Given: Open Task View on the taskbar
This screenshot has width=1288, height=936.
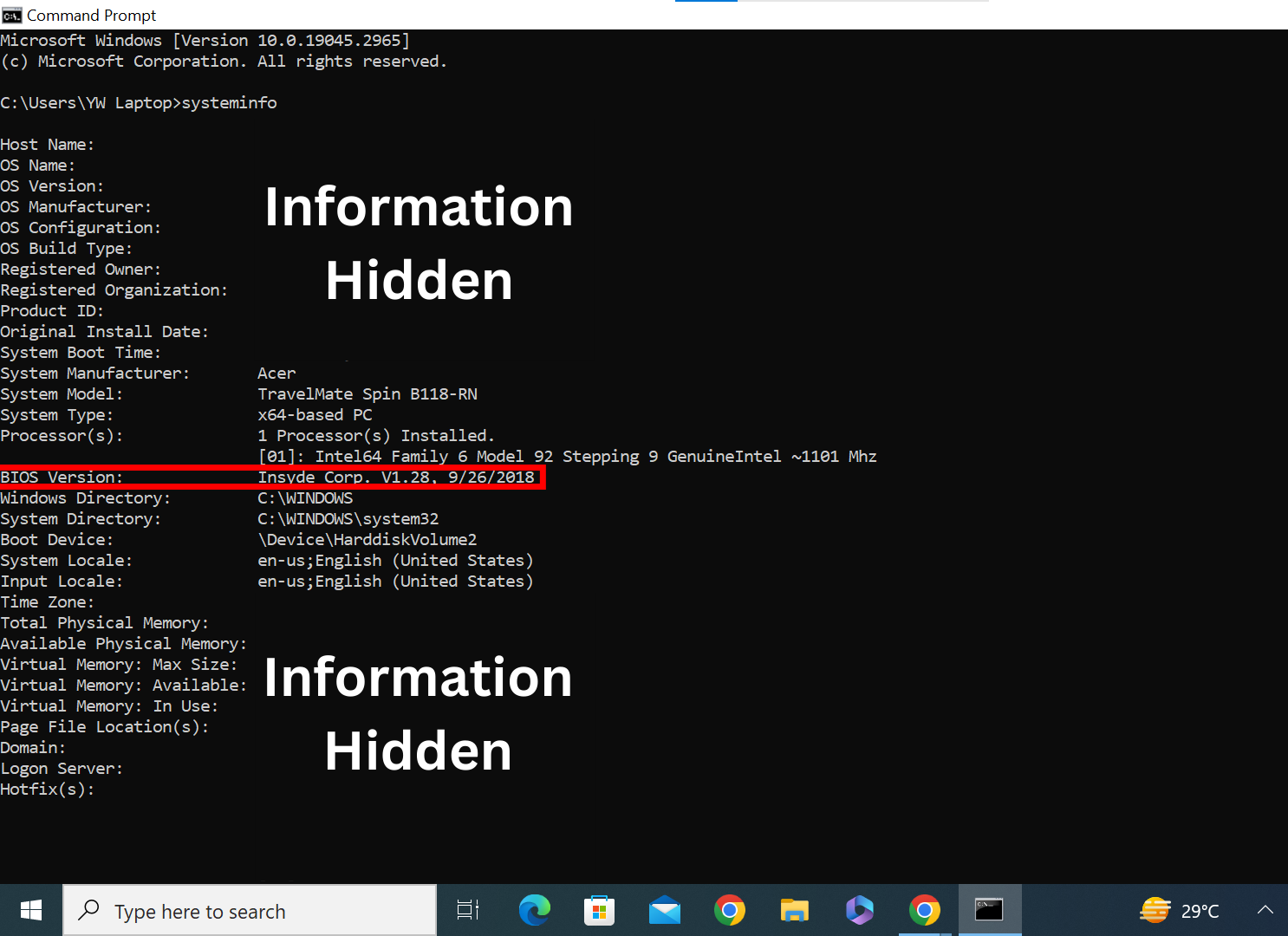Looking at the screenshot, I should click(x=468, y=910).
